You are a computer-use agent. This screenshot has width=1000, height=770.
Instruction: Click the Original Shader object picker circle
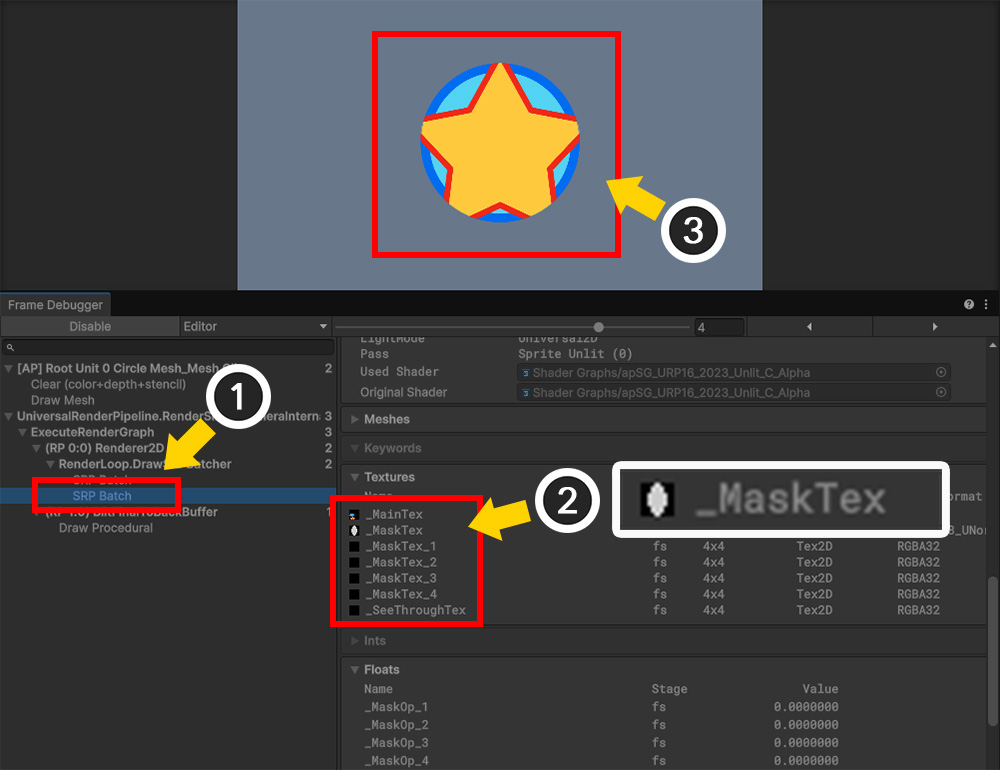coord(940,393)
